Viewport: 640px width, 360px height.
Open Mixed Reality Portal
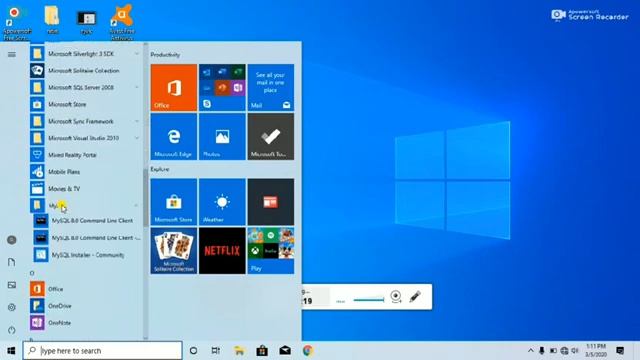click(85, 155)
